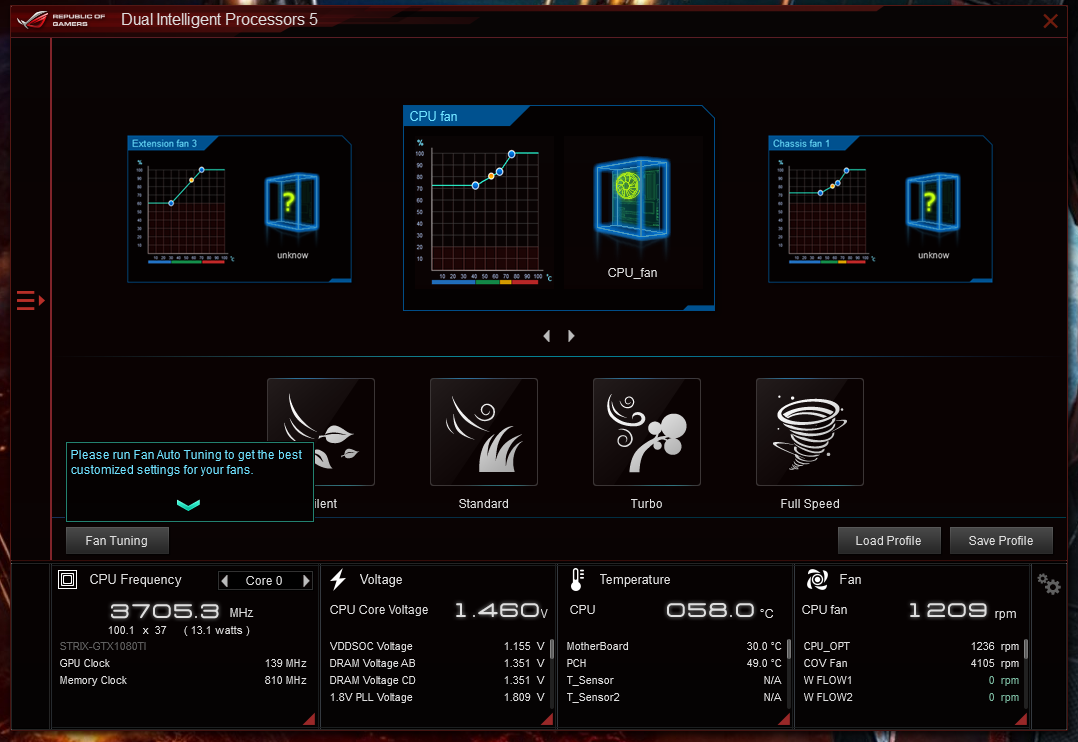Click the VDDSOC Voltage row

click(437, 646)
